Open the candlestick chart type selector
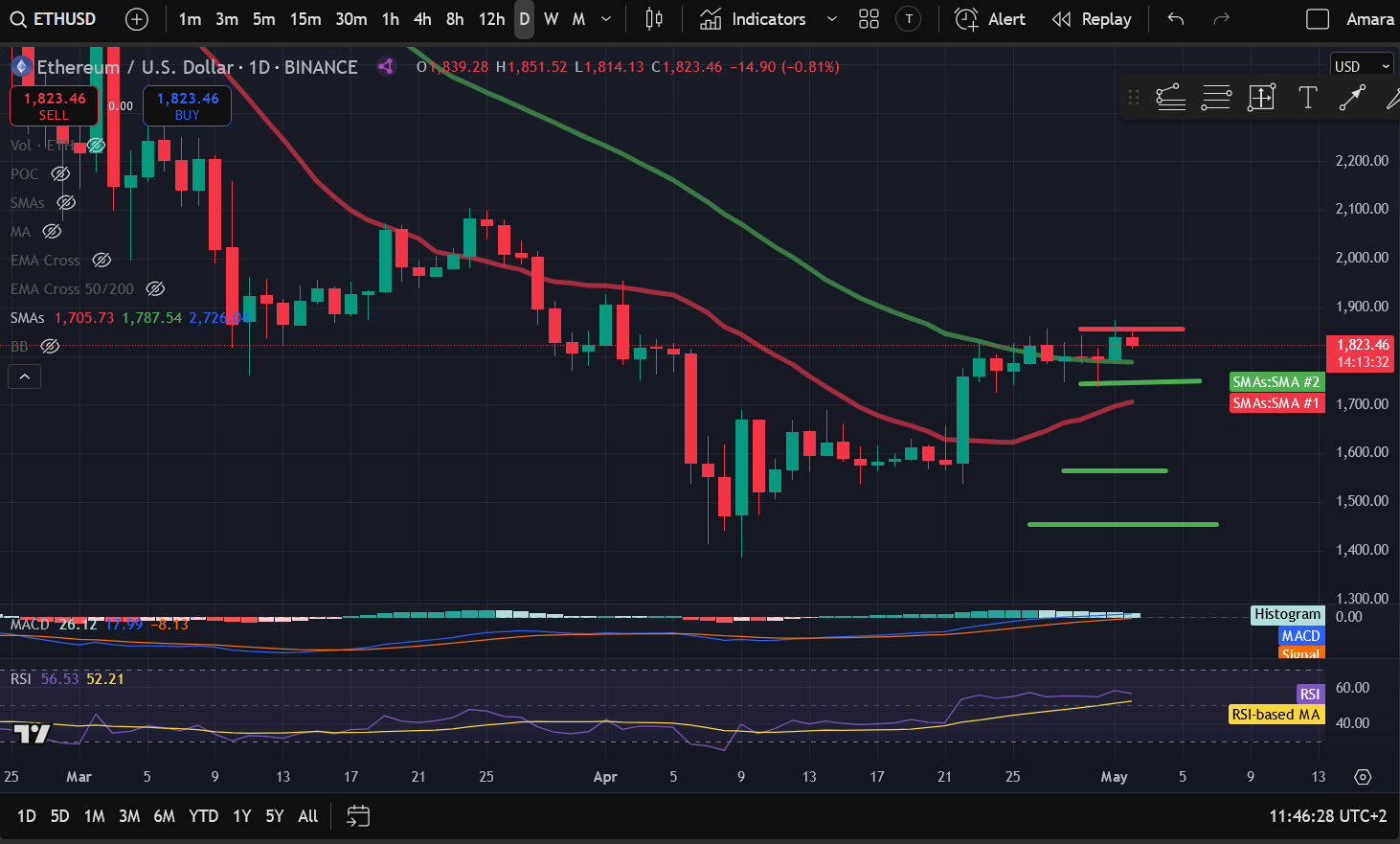 point(654,19)
